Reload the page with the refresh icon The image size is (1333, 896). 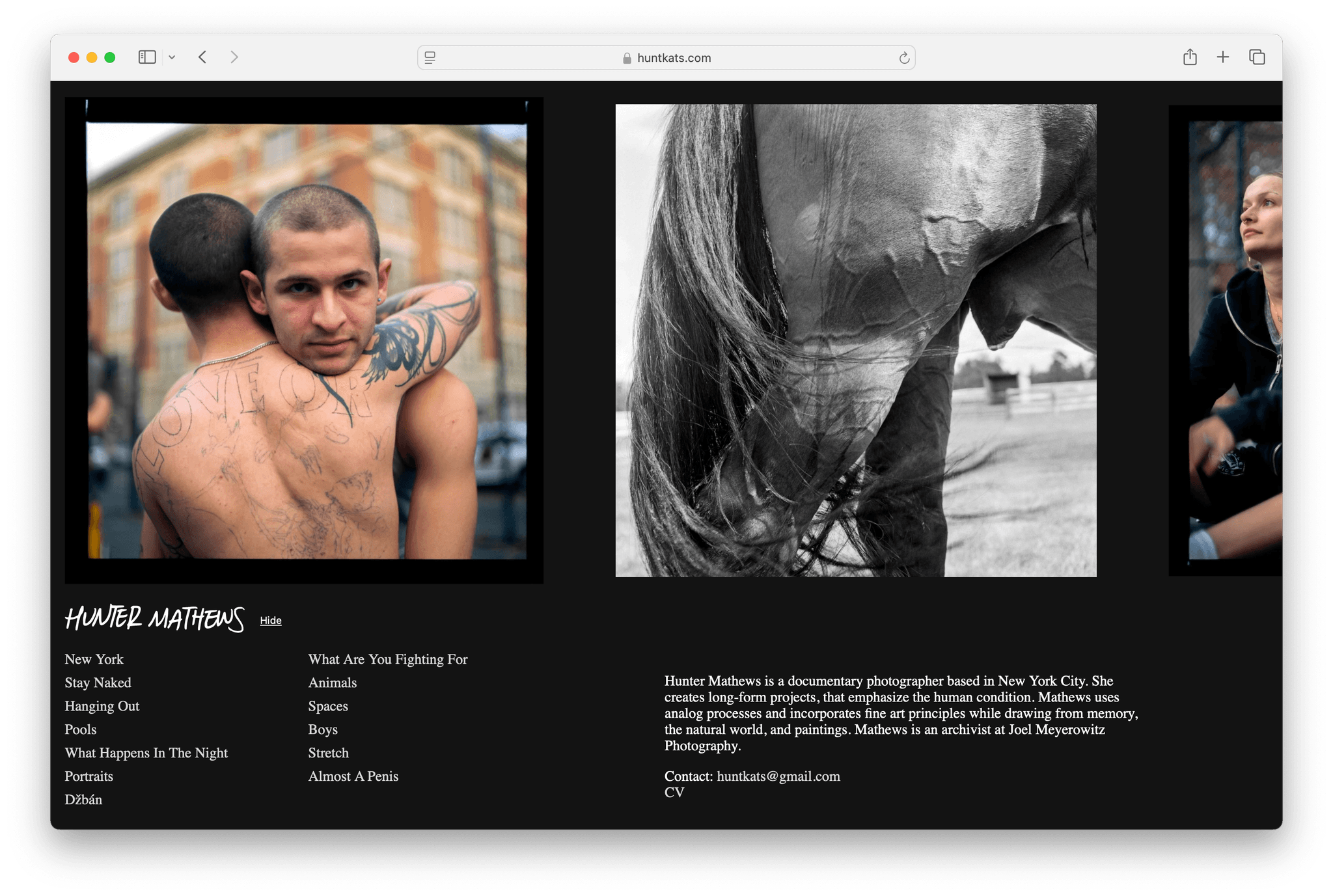coord(904,58)
